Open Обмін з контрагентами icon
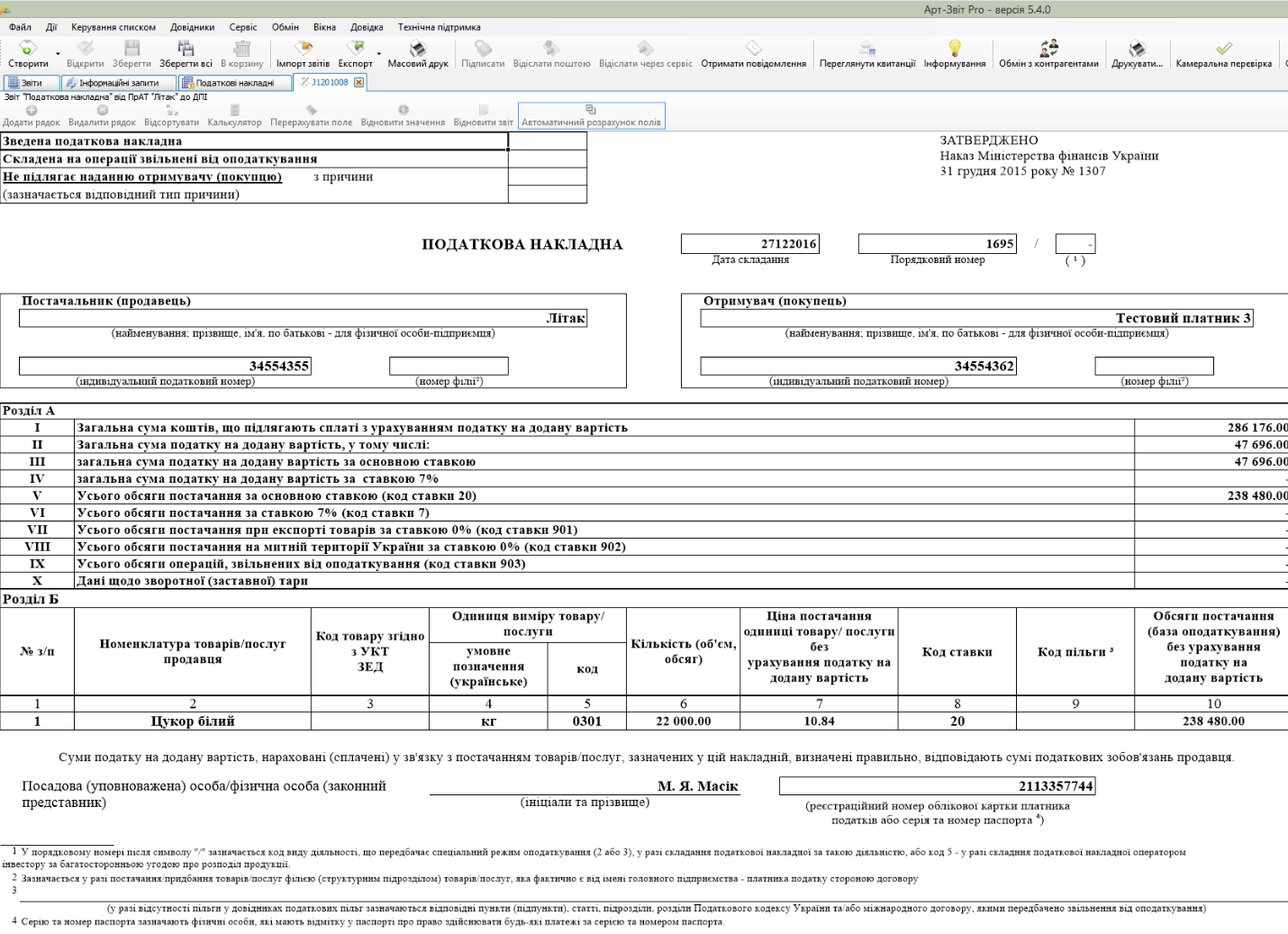Screen dimensions: 1288x934 coord(1048,49)
